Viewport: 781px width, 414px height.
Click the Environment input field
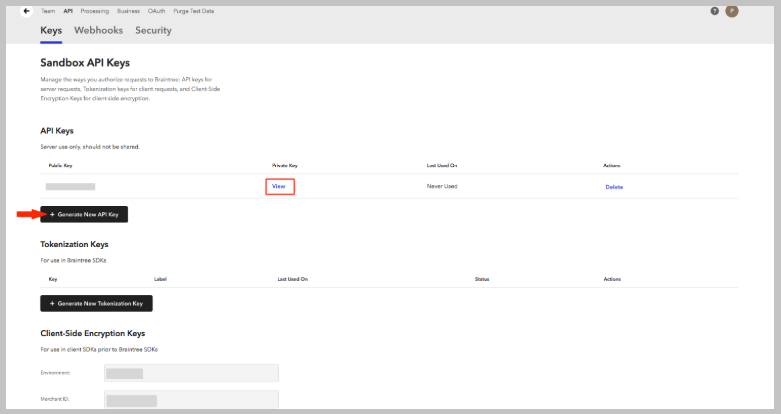191,373
